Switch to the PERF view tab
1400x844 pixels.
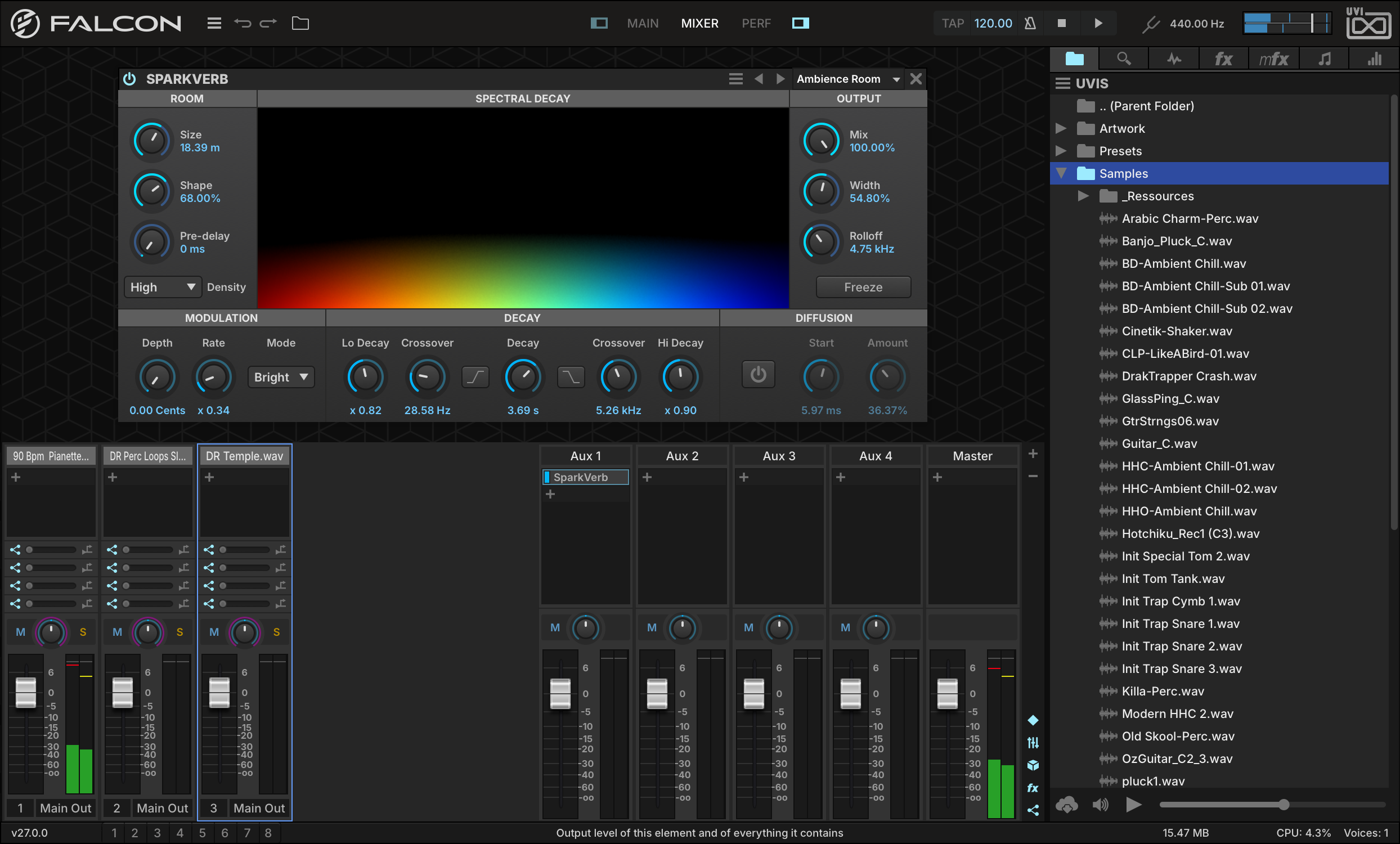(x=756, y=23)
